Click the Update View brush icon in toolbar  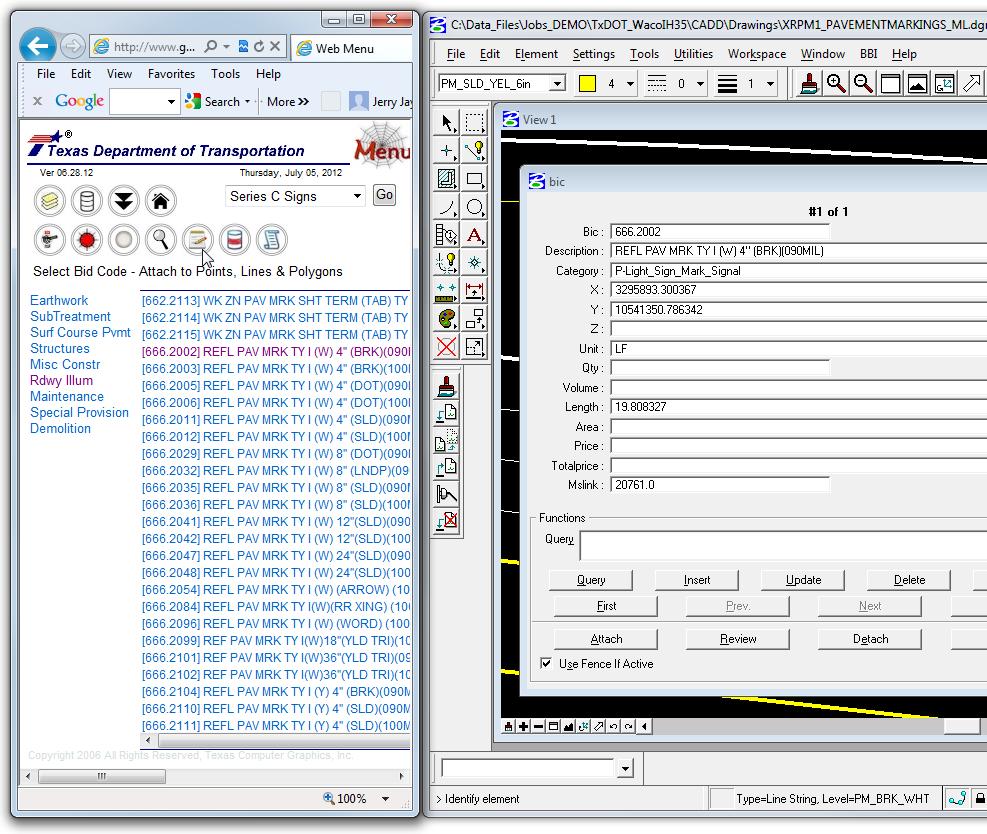click(808, 83)
